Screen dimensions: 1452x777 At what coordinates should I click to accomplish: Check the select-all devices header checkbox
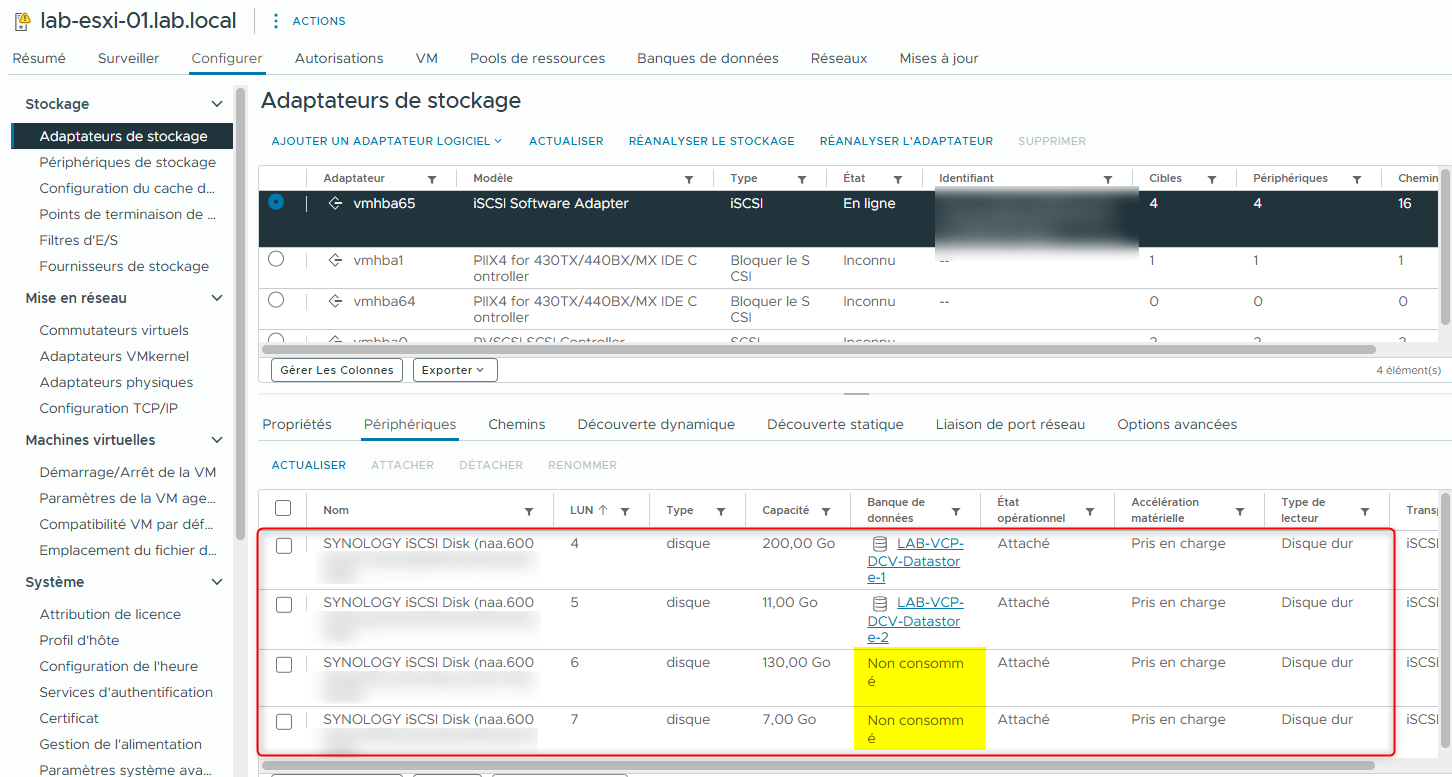[283, 506]
